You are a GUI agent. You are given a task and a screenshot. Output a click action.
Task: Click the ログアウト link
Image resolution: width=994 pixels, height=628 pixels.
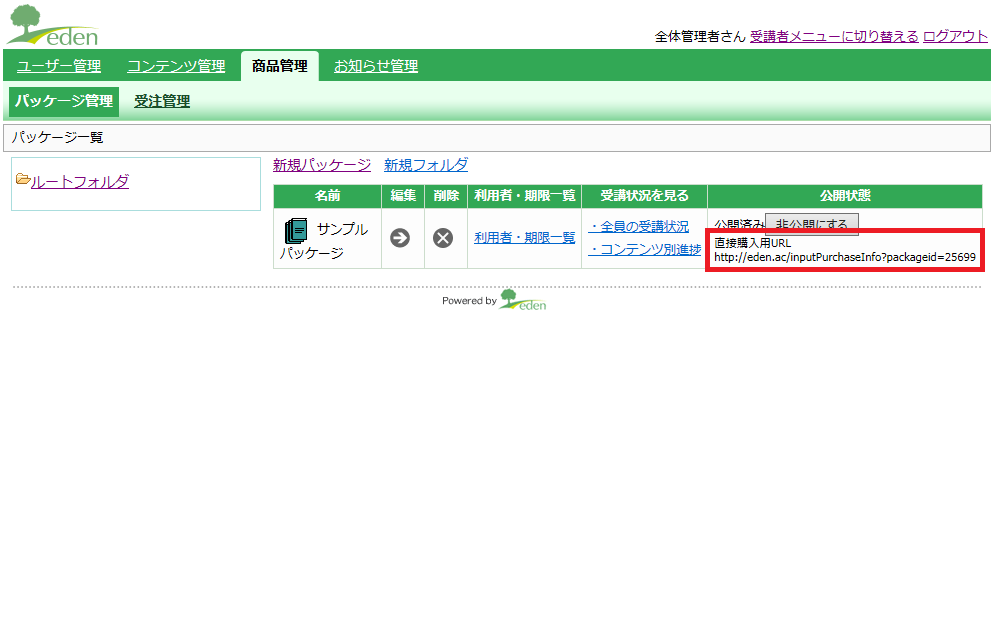[x=955, y=37]
